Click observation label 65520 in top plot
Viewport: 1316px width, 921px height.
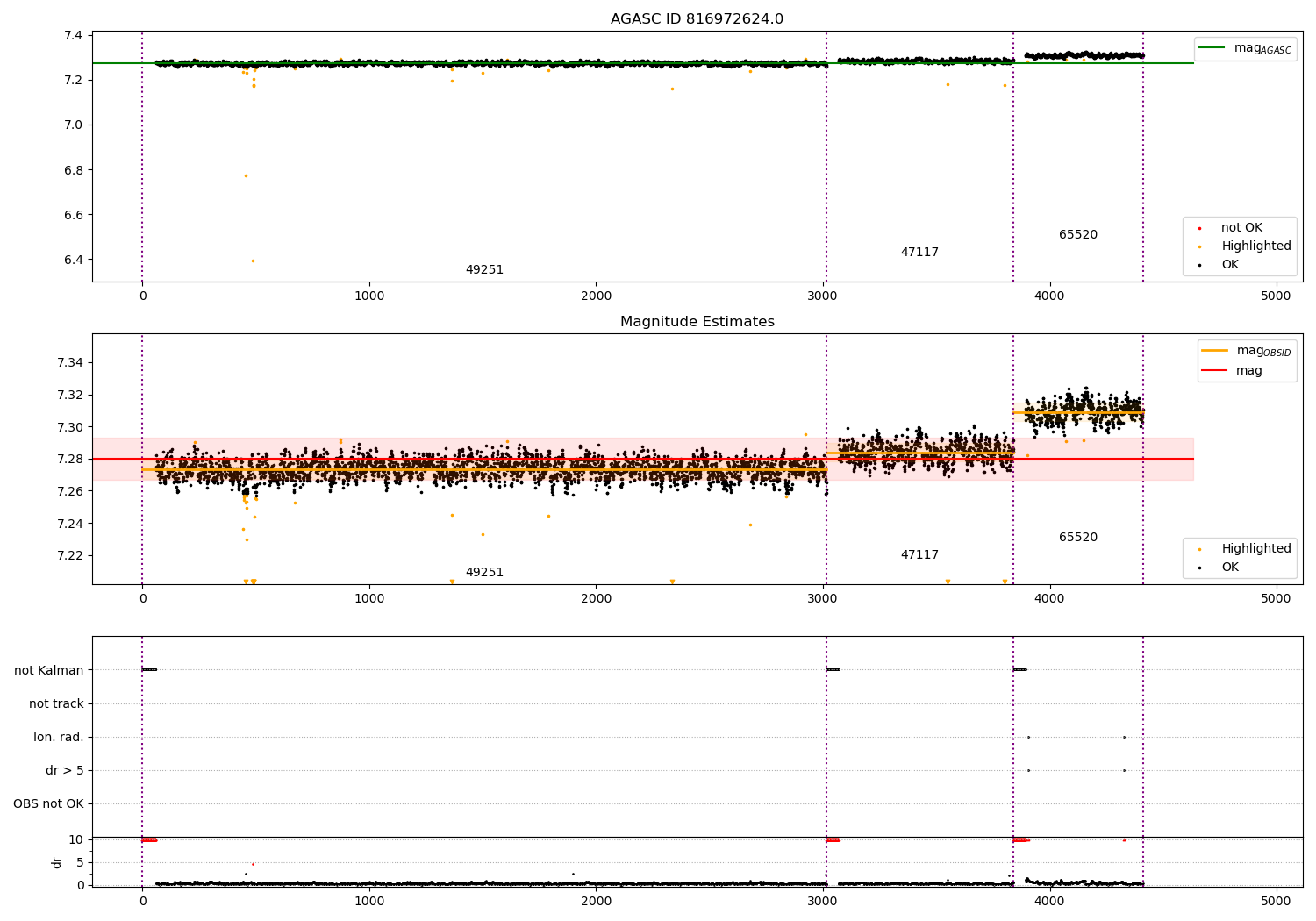click(x=1078, y=235)
